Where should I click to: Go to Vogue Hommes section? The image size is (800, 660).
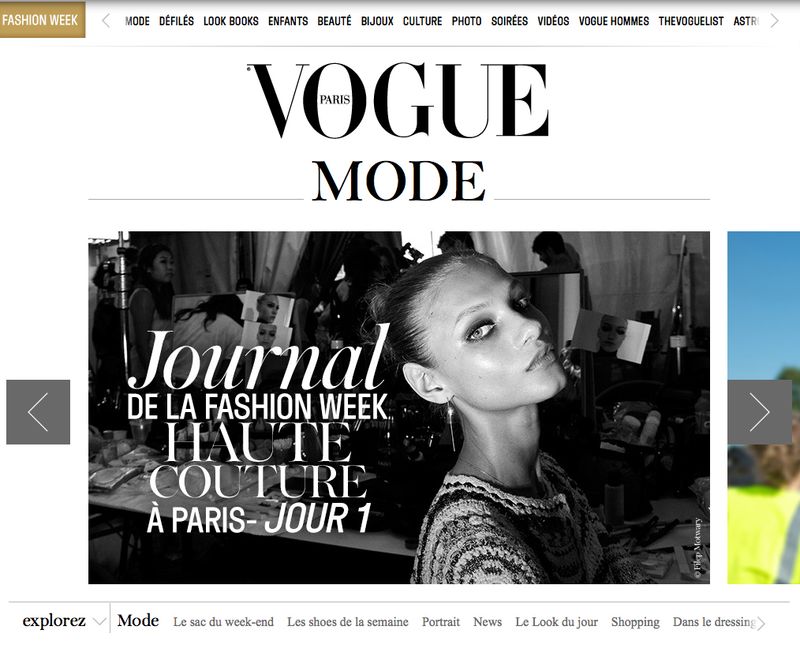614,21
